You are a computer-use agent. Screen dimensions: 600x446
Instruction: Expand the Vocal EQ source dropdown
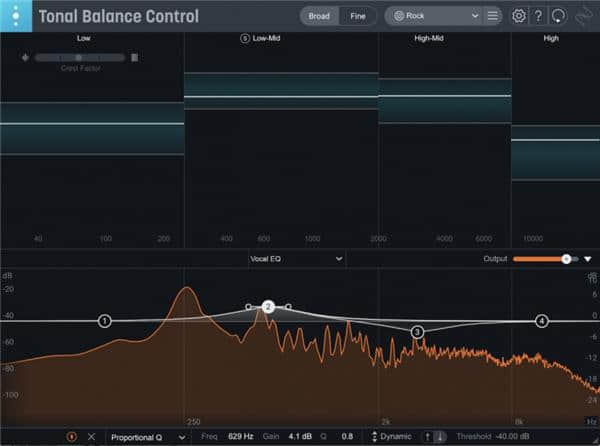(297, 258)
